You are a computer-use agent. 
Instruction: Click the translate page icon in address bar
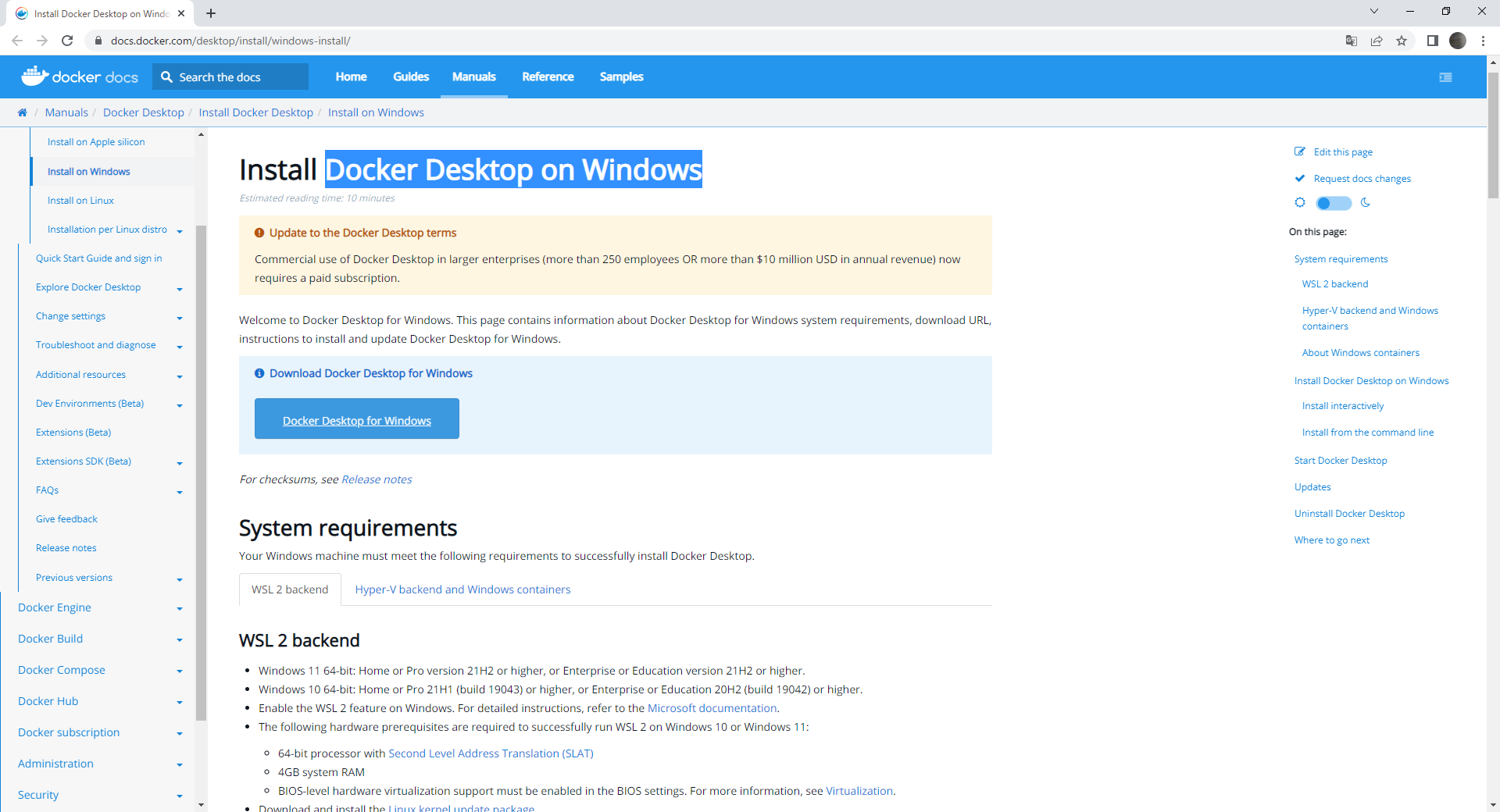point(1352,41)
